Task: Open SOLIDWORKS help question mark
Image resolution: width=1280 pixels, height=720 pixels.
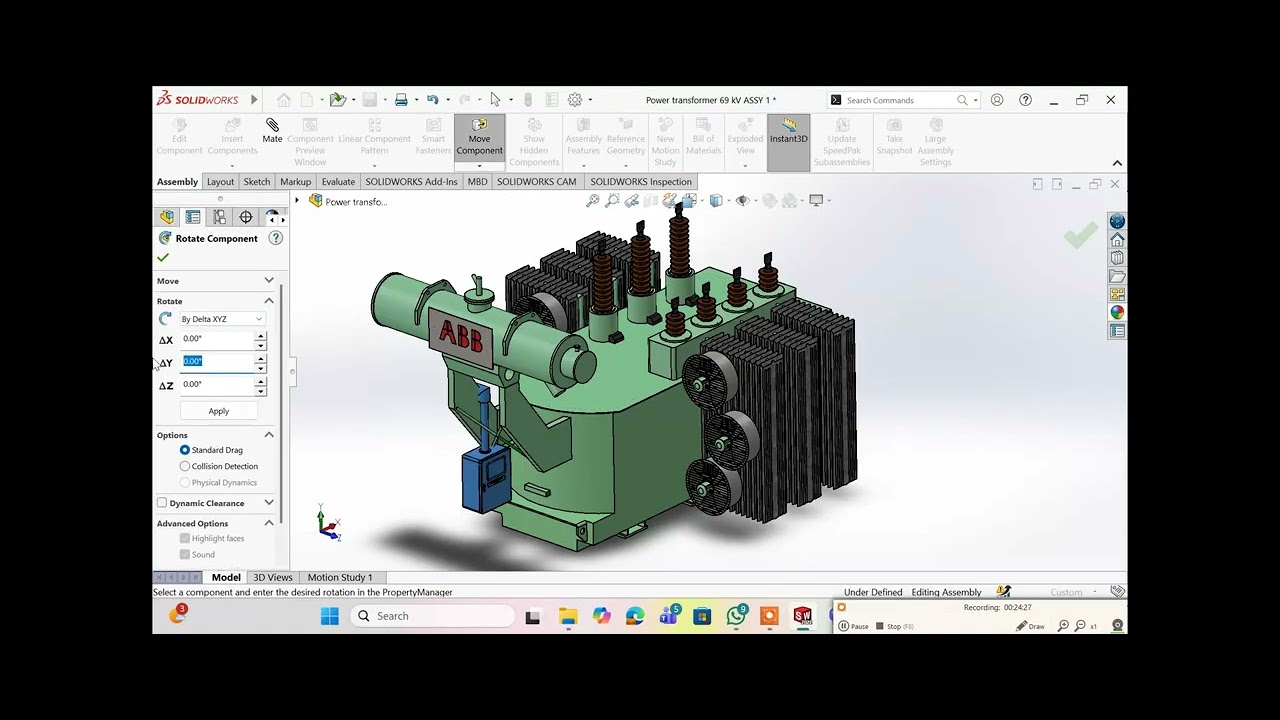Action: [x=1025, y=100]
